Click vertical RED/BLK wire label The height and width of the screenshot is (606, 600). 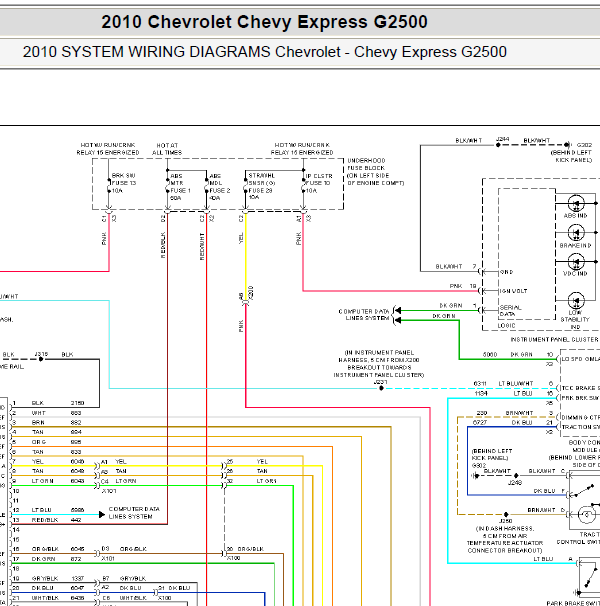[x=163, y=245]
